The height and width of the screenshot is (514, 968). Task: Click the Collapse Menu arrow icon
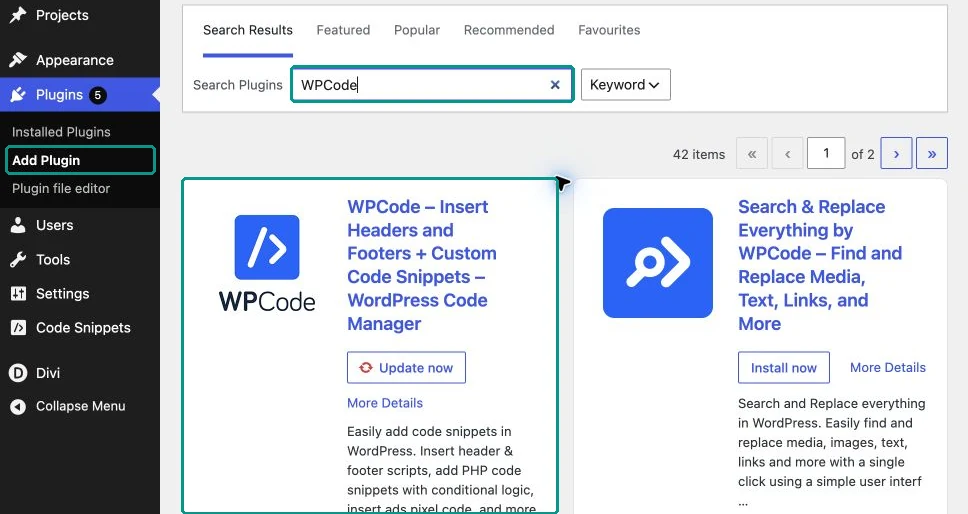(18, 406)
